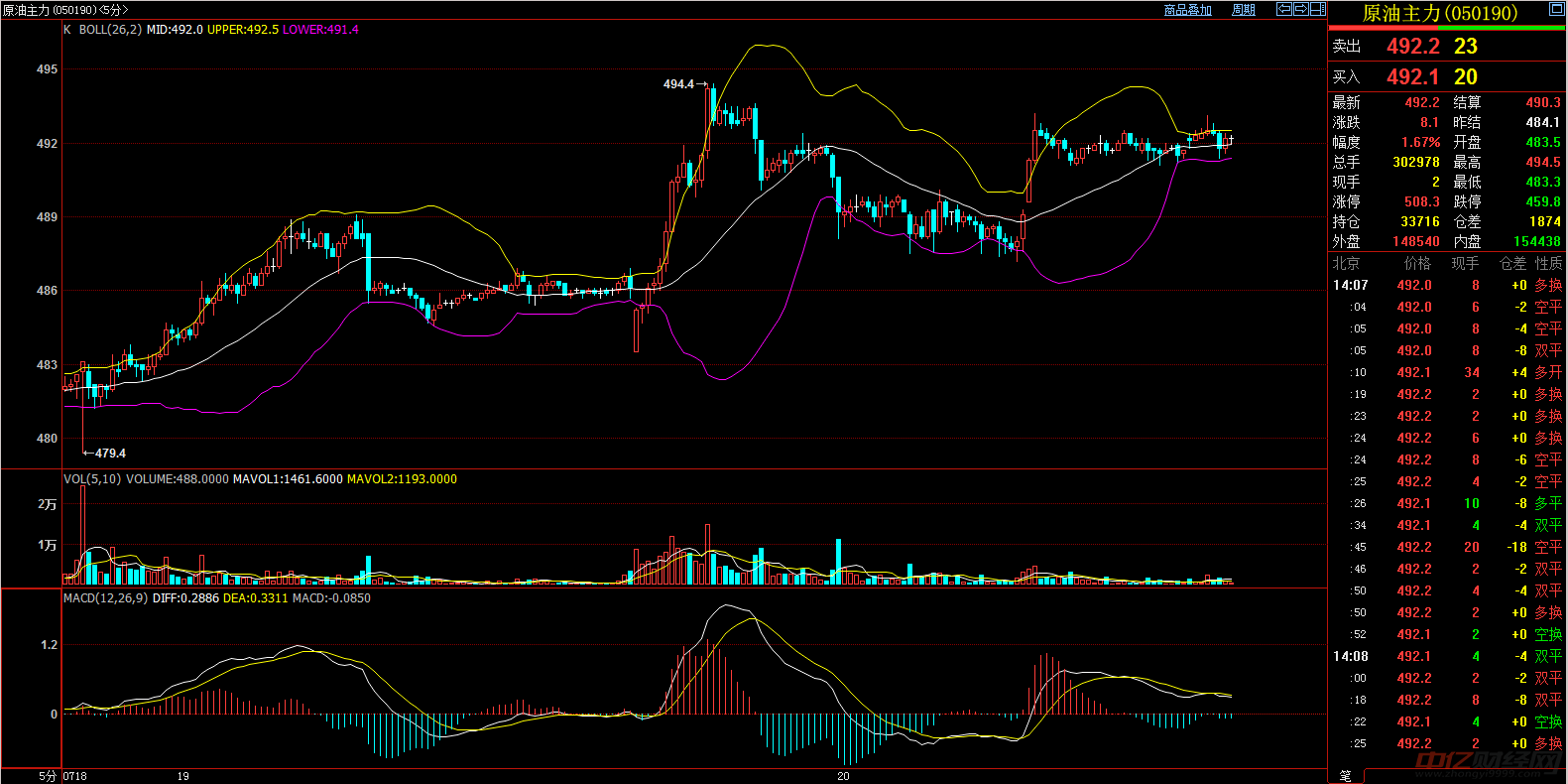Image resolution: width=1568 pixels, height=784 pixels.
Task: Click the 跌停 value 459.8
Action: point(1543,201)
